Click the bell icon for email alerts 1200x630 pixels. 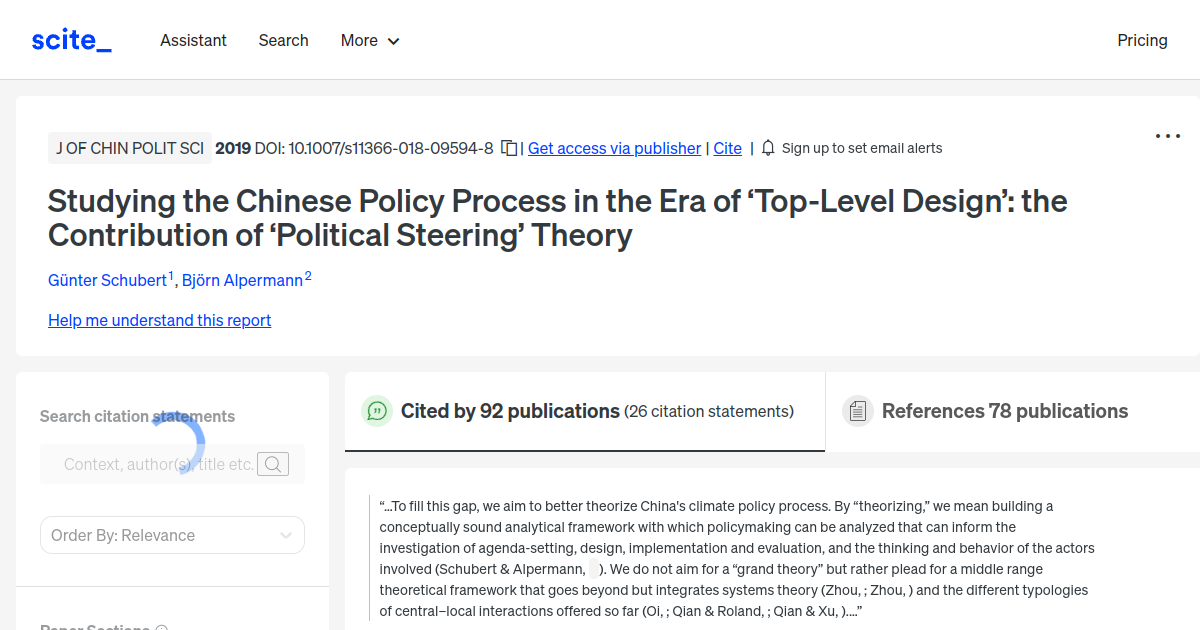767,147
